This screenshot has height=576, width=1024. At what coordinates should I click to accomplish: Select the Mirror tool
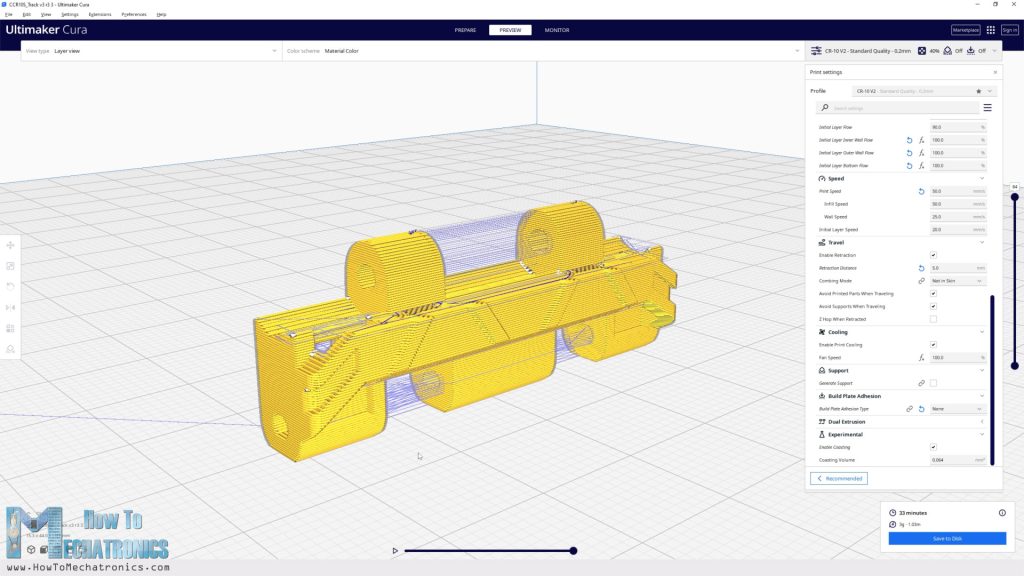(10, 307)
